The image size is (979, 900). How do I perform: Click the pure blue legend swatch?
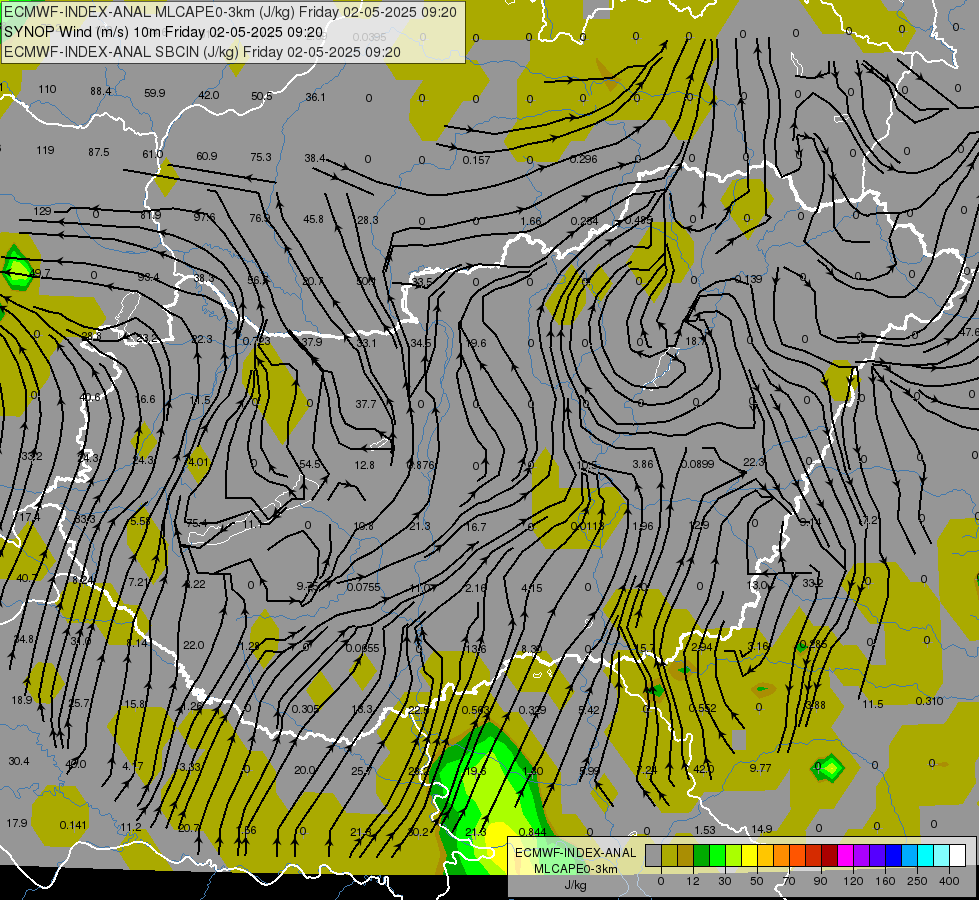click(893, 856)
